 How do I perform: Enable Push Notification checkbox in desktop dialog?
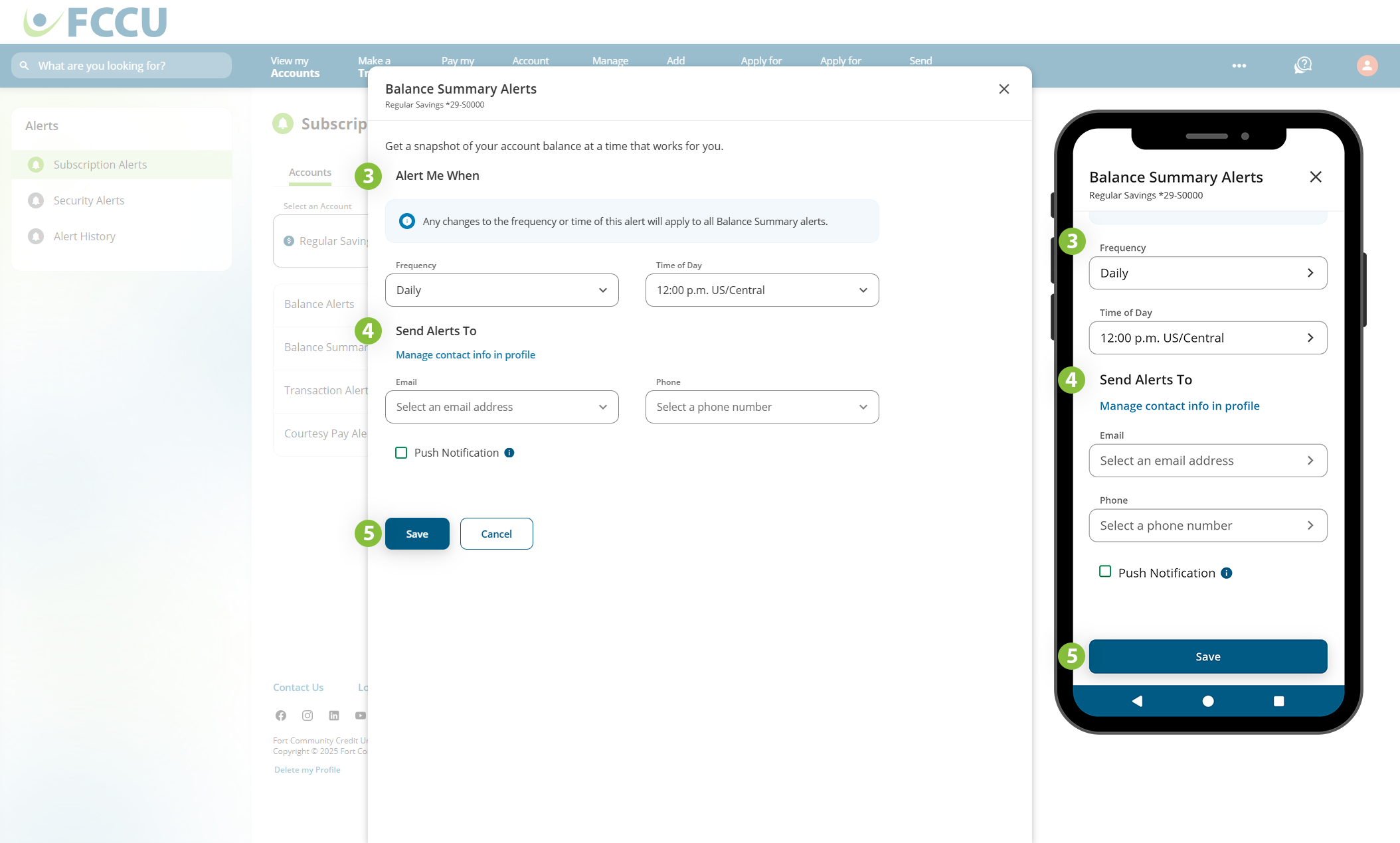401,453
